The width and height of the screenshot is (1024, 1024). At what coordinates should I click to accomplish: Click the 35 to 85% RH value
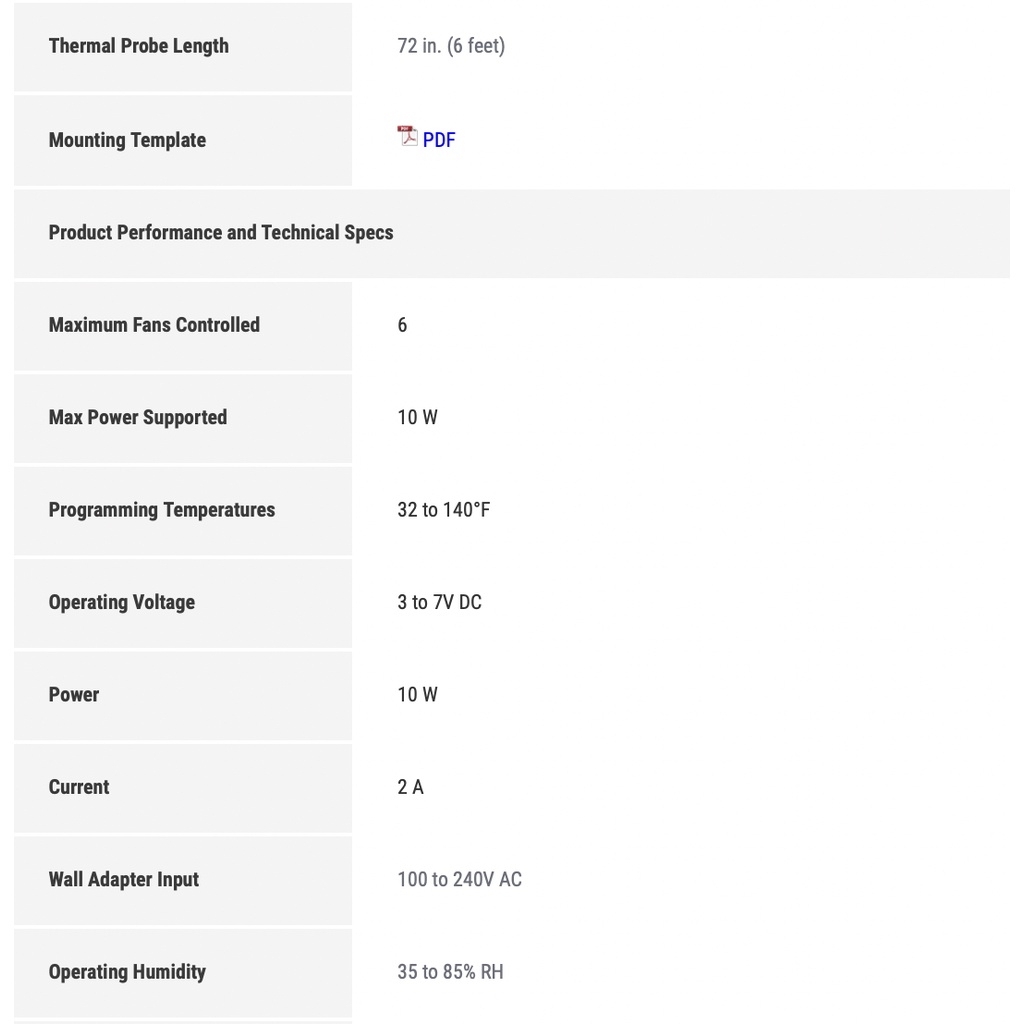[450, 972]
